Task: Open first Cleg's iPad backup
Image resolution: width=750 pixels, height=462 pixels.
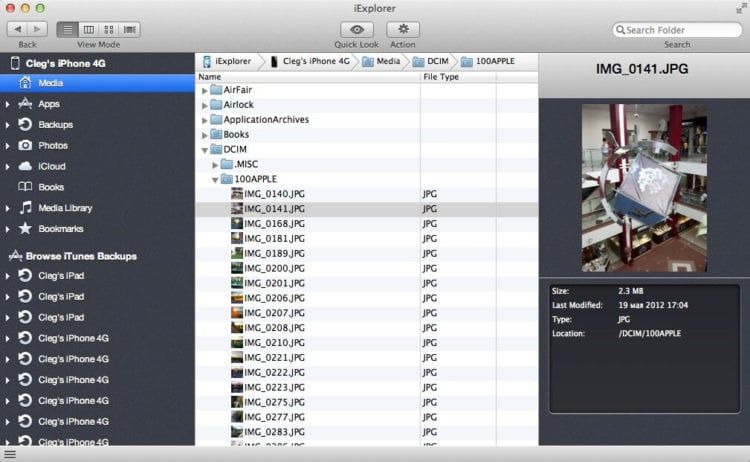Action: coord(61,275)
